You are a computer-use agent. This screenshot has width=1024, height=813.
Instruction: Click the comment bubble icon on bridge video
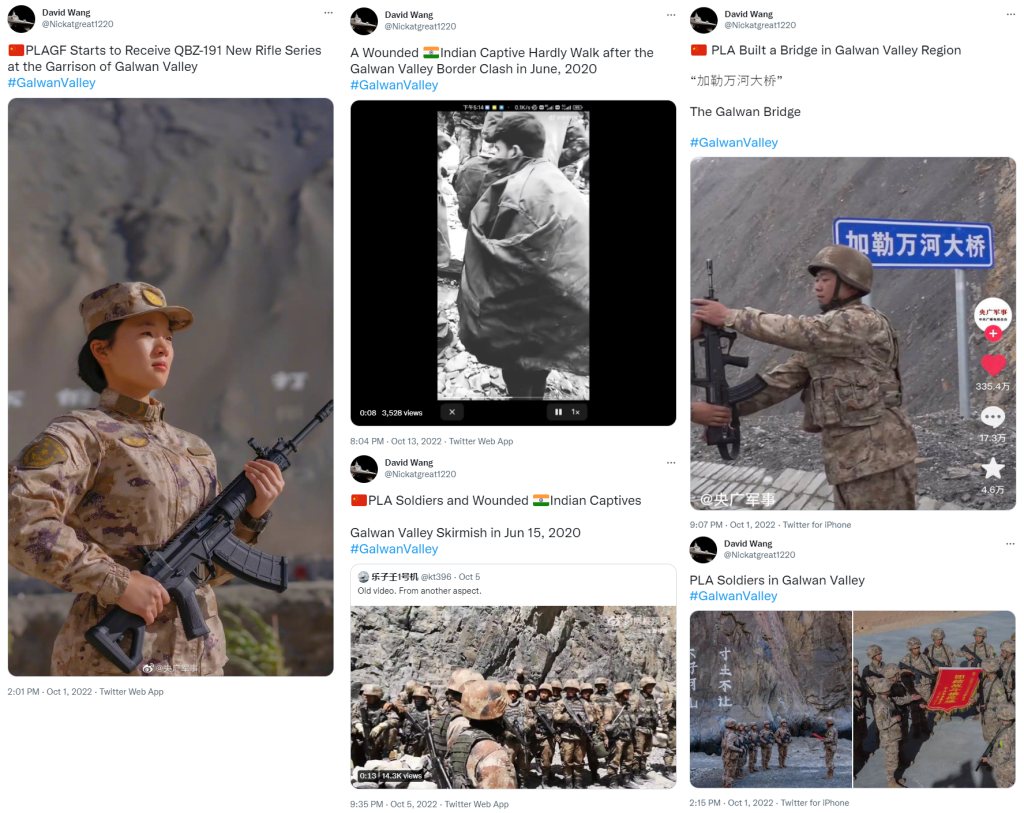[x=993, y=417]
